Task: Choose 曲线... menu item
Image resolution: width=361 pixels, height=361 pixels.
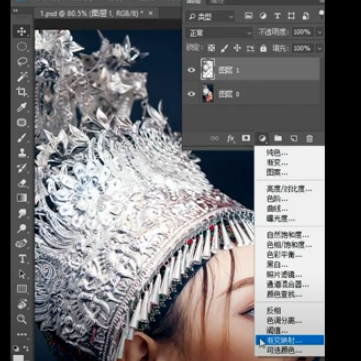Action: (x=277, y=209)
